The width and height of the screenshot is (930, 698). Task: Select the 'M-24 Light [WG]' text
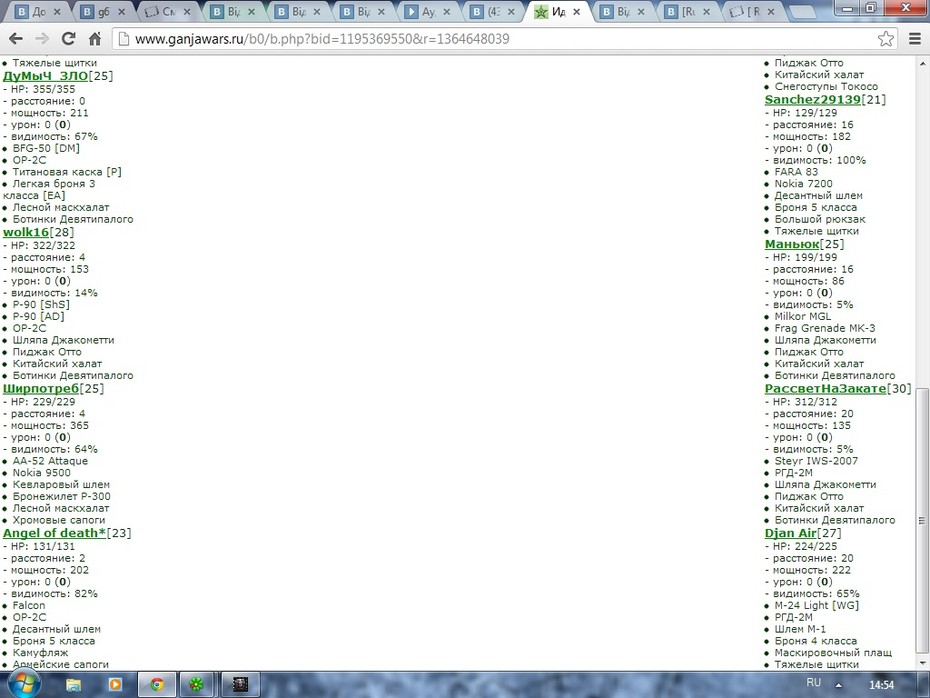click(817, 605)
